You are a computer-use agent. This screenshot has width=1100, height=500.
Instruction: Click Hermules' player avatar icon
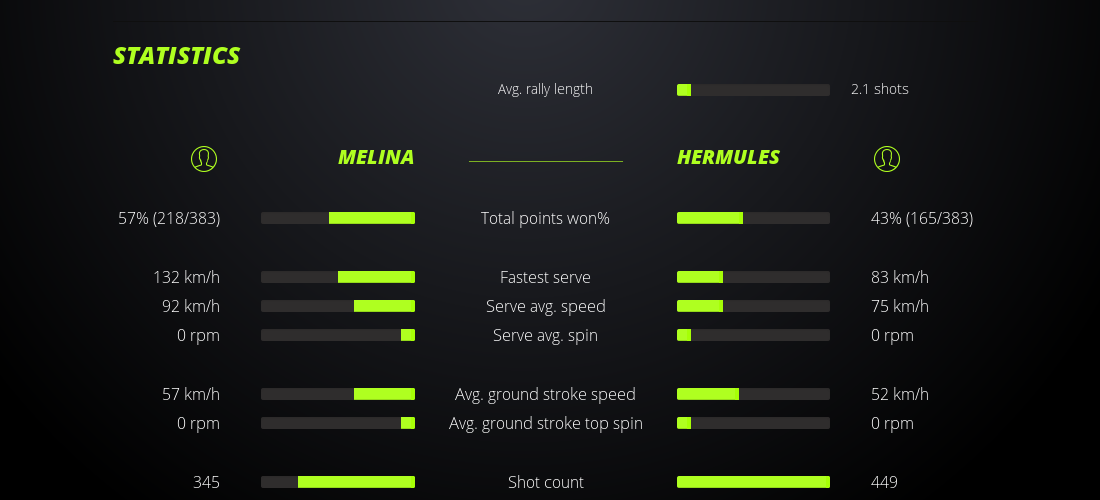click(x=886, y=159)
